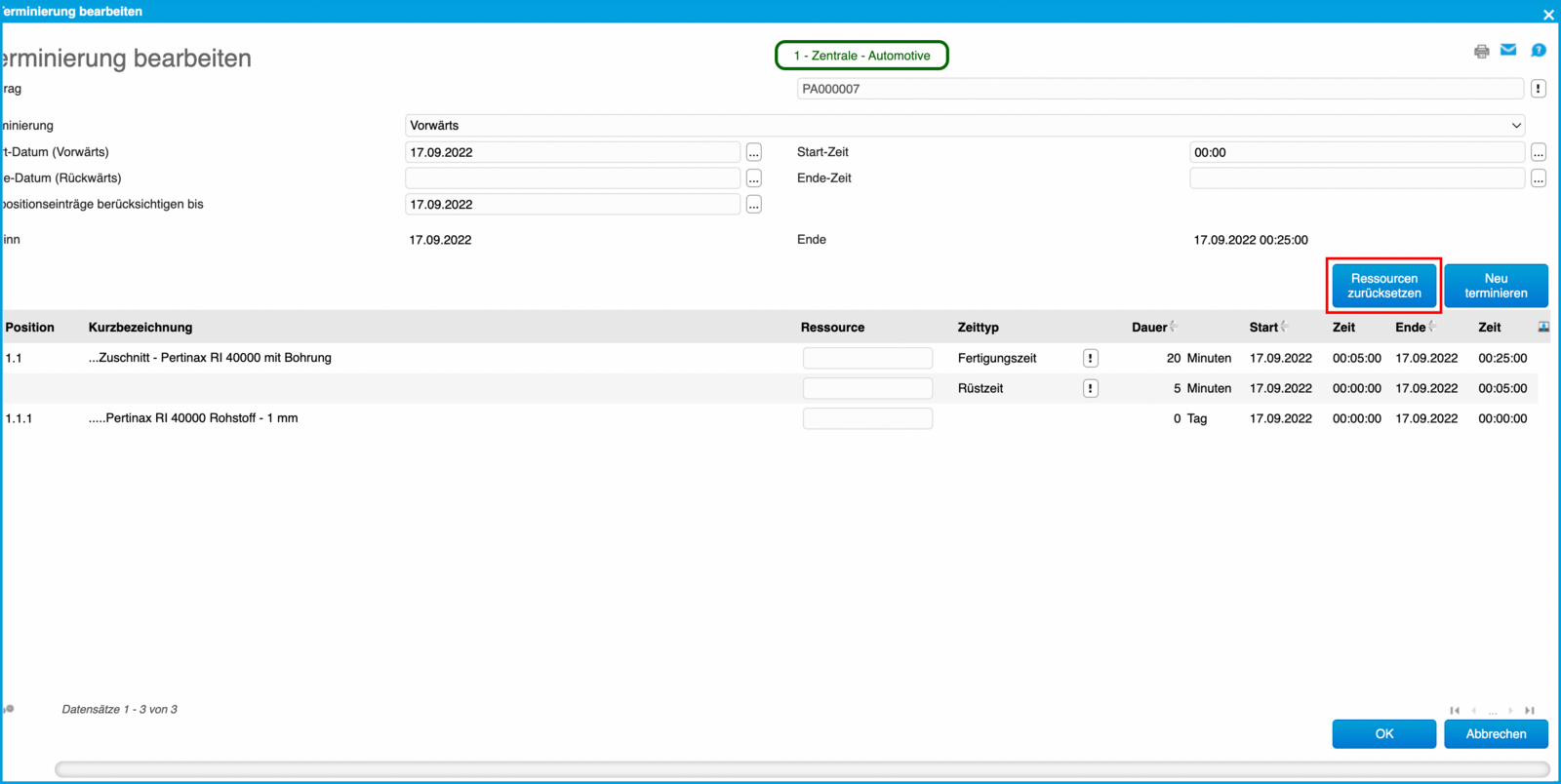Go to the first page of records
This screenshot has width=1561, height=784.
coord(1455,710)
